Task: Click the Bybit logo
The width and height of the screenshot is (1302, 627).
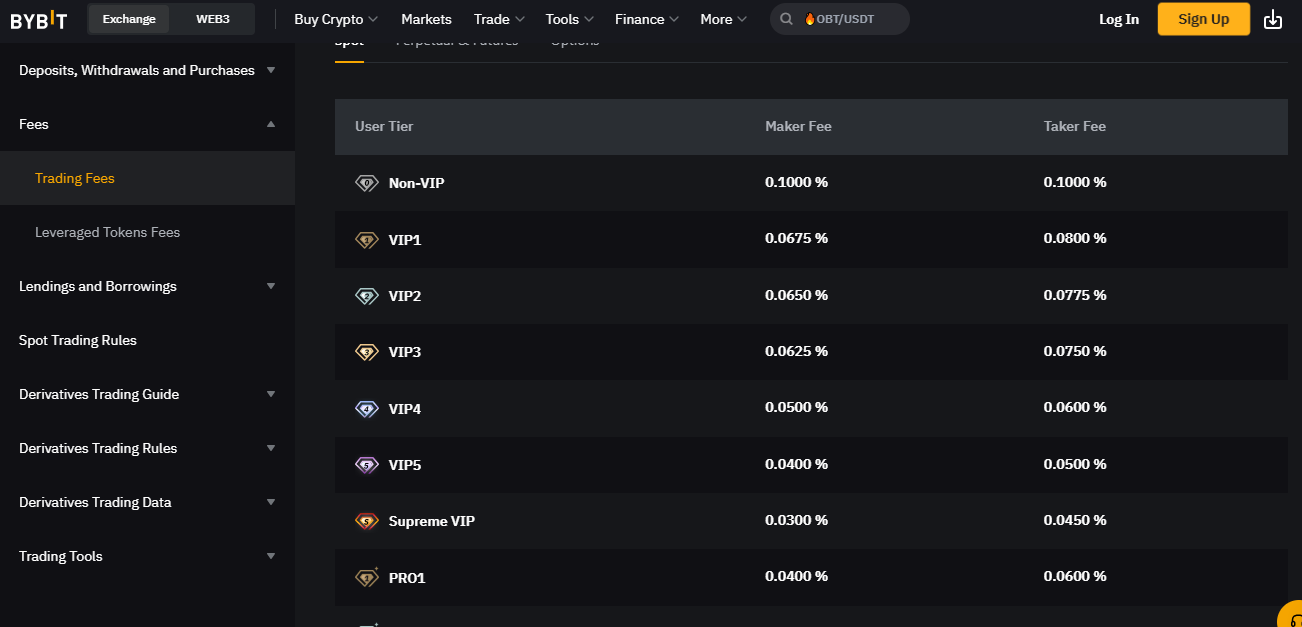Action: coord(39,20)
